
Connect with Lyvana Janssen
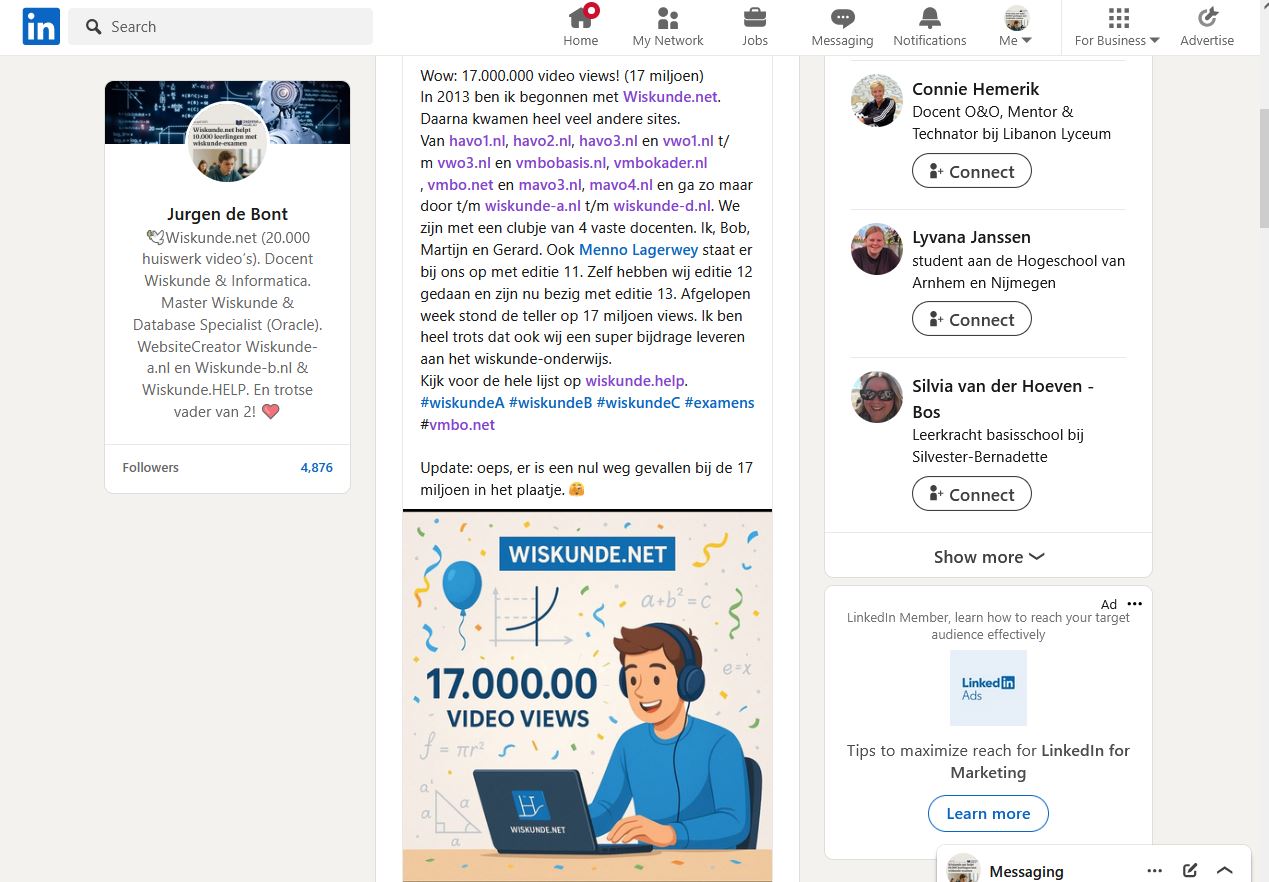coord(972,320)
